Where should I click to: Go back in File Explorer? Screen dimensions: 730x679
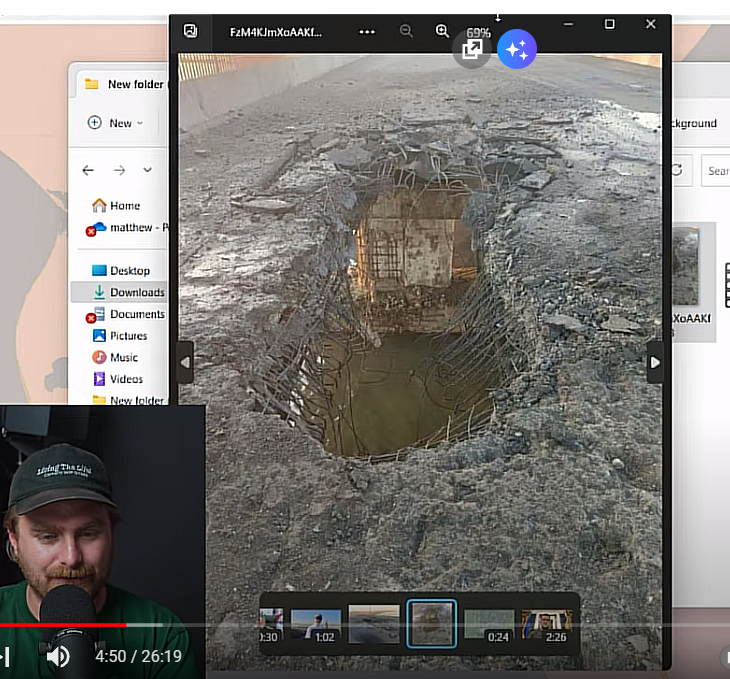pyautogui.click(x=88, y=170)
